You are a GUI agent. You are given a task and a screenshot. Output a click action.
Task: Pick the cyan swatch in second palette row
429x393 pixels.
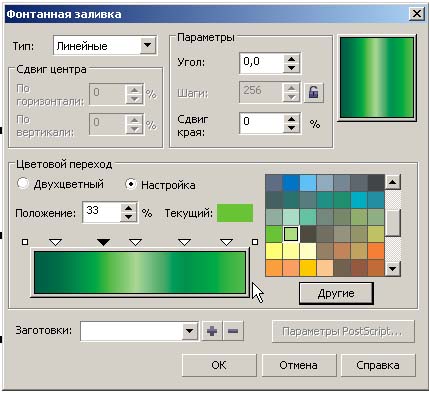coord(359,200)
